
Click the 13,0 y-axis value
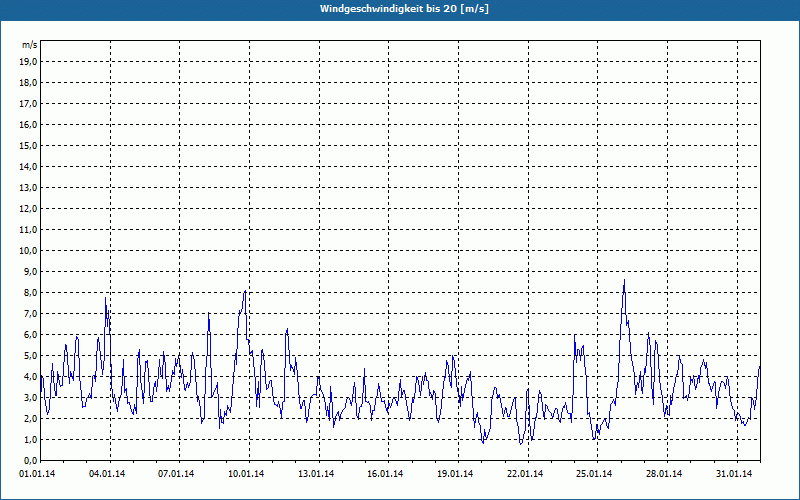coord(28,187)
